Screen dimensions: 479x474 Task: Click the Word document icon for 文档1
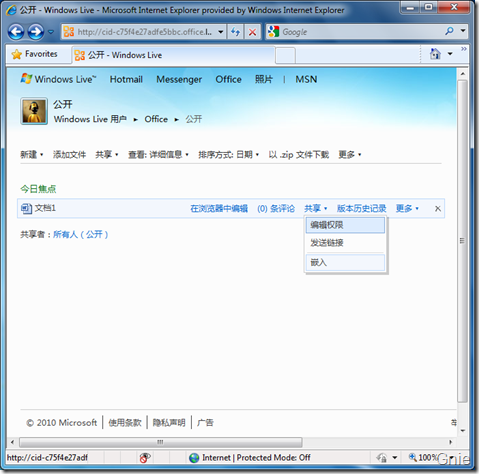click(26, 209)
